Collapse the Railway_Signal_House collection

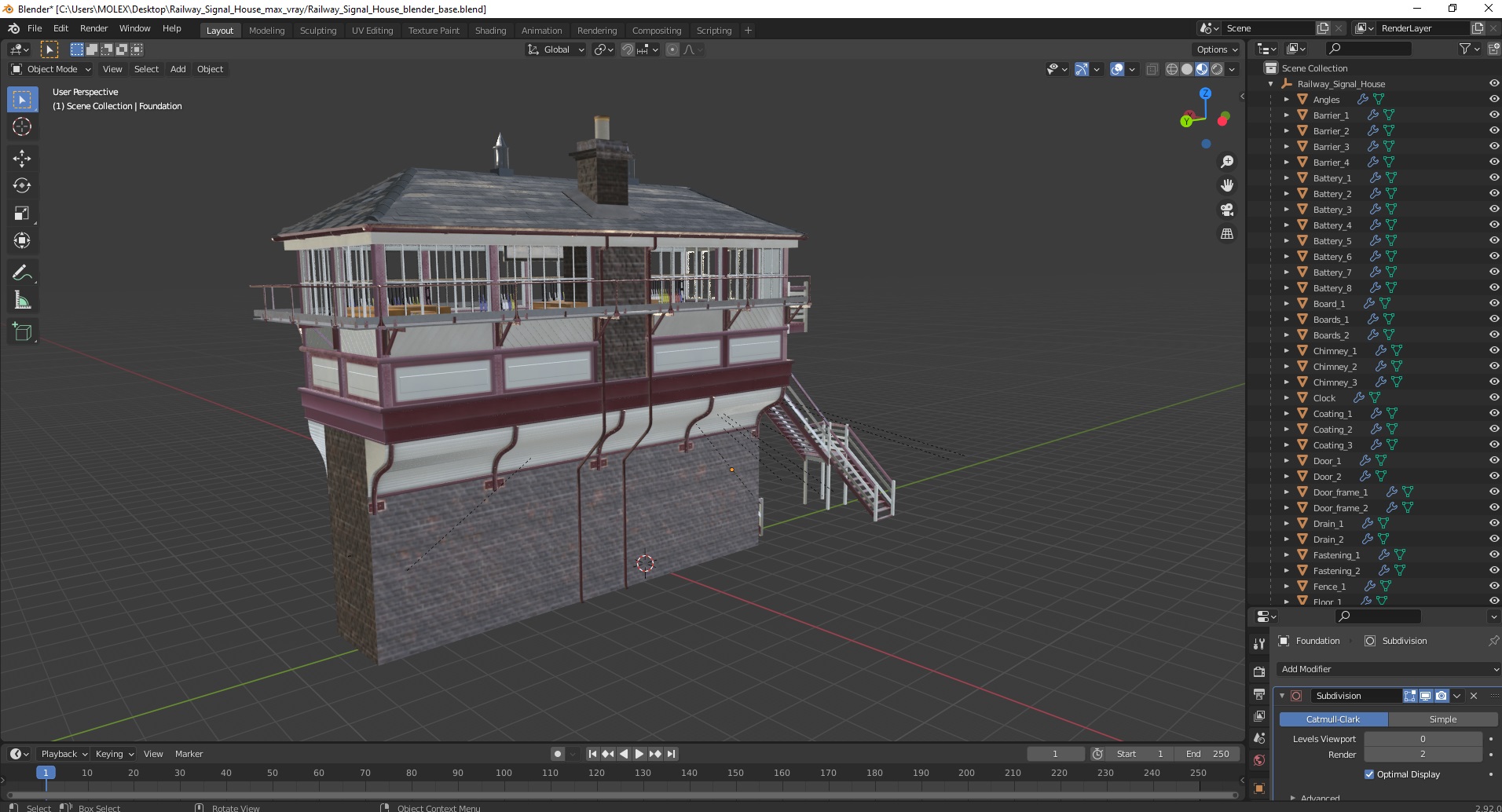coord(1270,84)
